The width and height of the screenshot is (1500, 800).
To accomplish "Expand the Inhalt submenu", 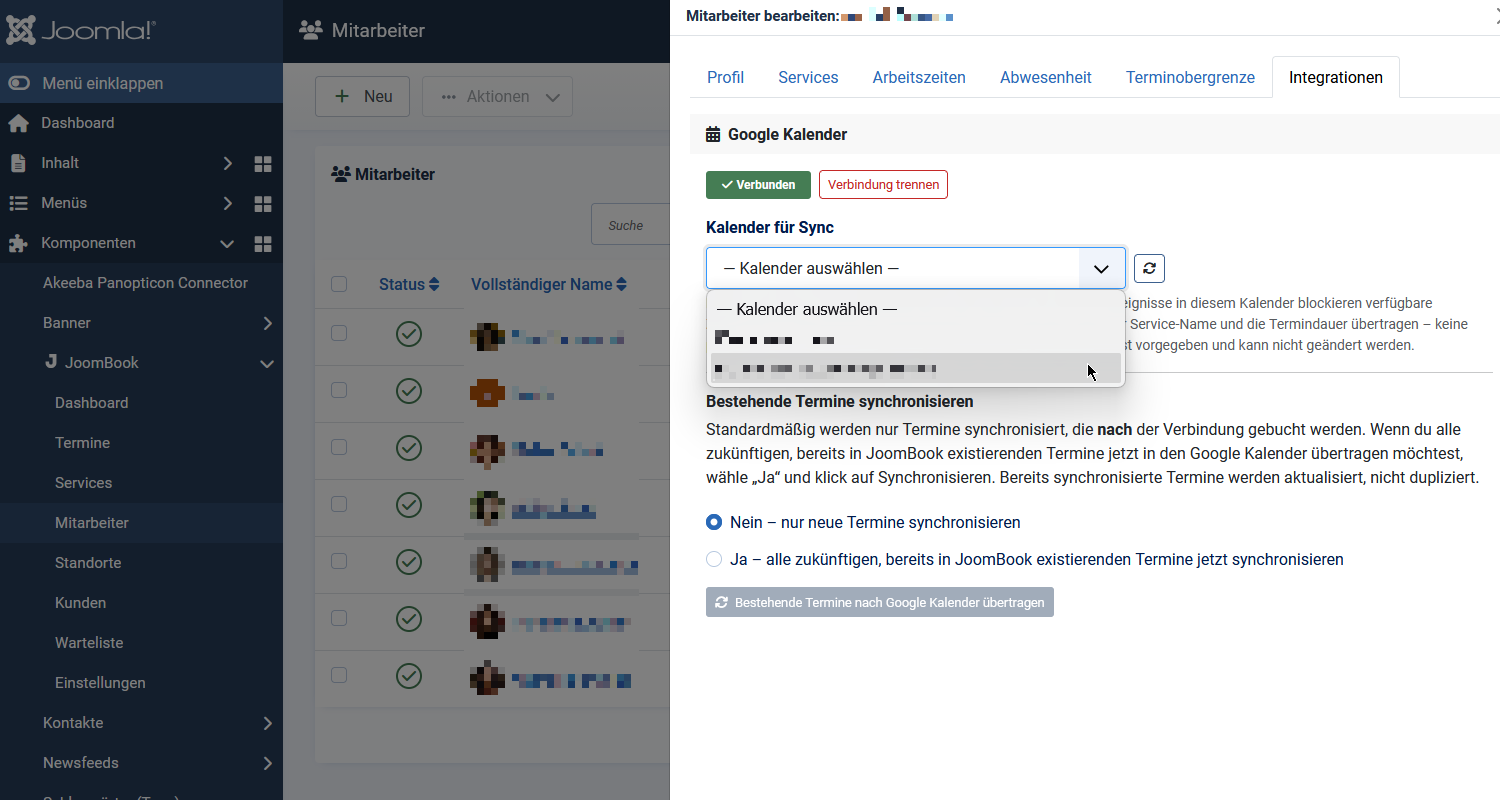I will pos(228,163).
